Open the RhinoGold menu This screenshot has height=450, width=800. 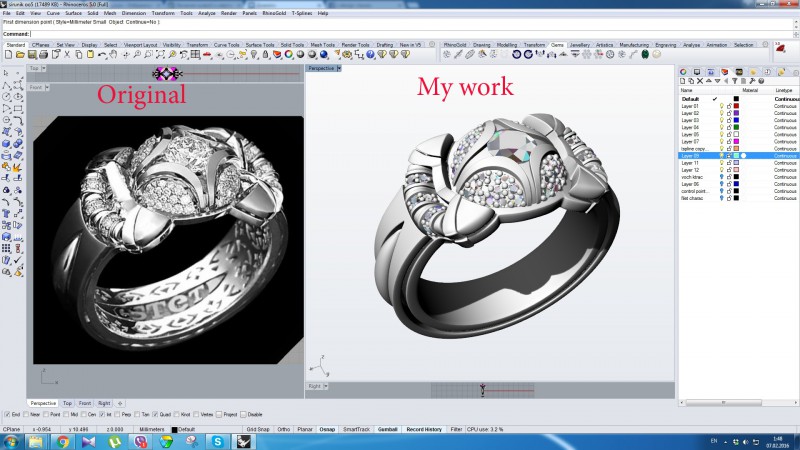(274, 13)
